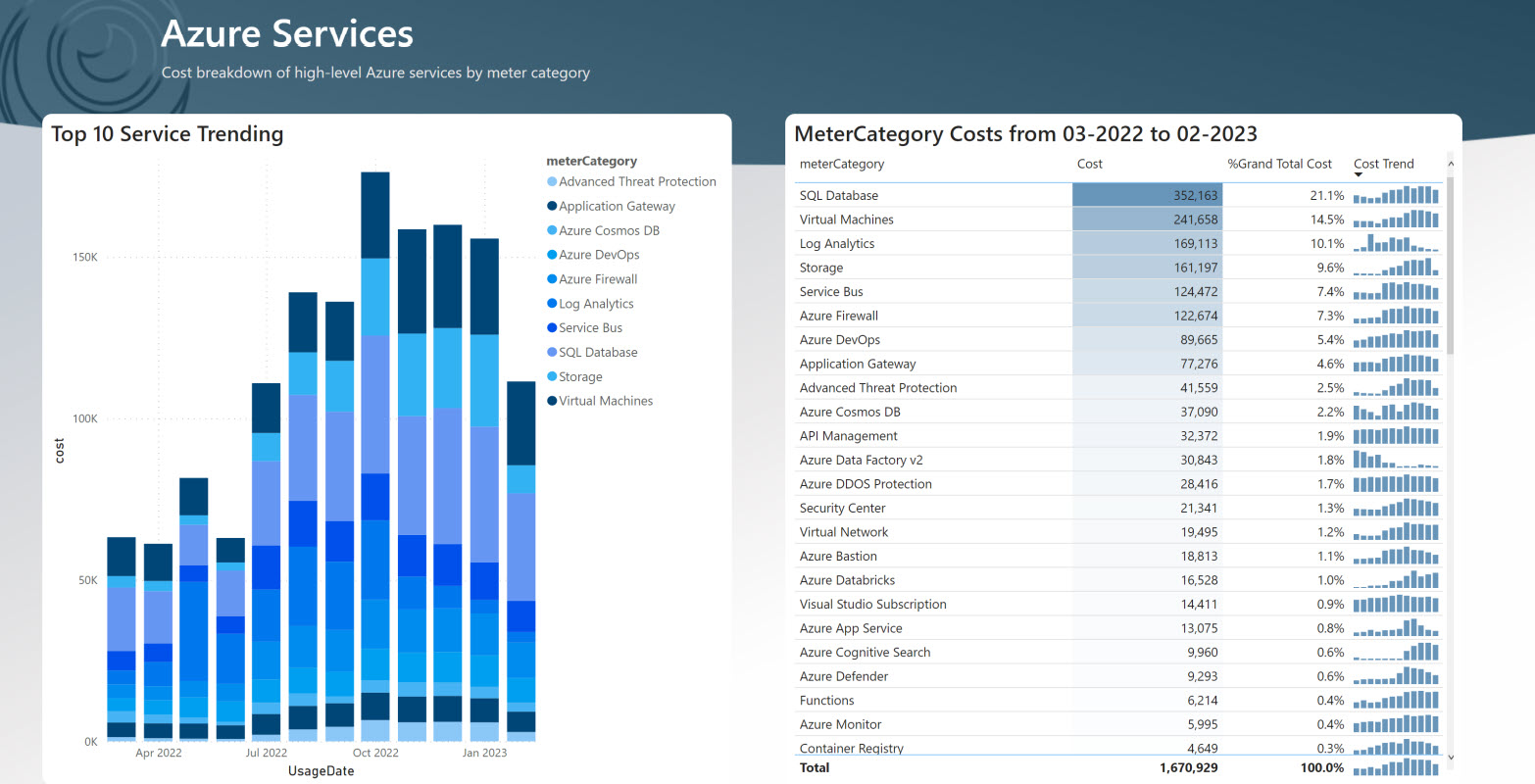Select the Security Center row

click(1118, 509)
